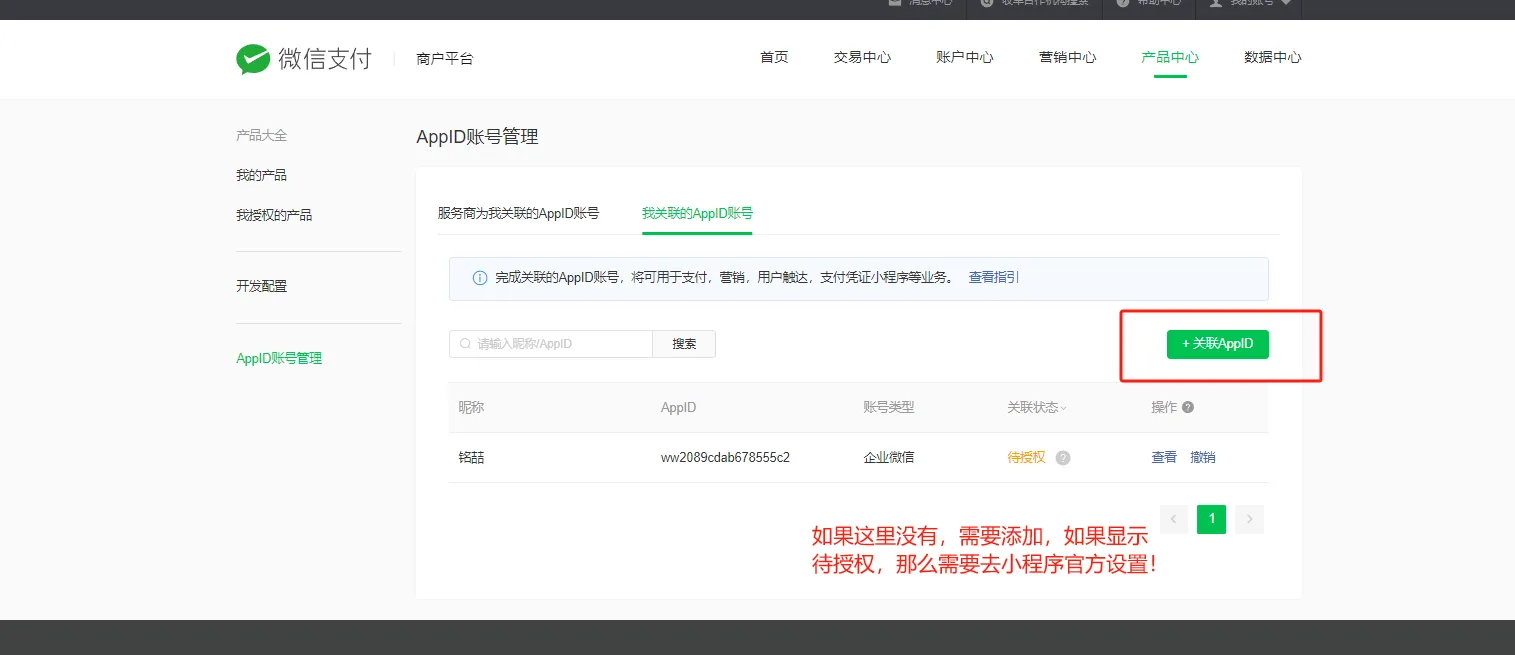The image size is (1515, 655).
Task: Click the 帮助中心 question mark icon
Action: [x=1122, y=3]
